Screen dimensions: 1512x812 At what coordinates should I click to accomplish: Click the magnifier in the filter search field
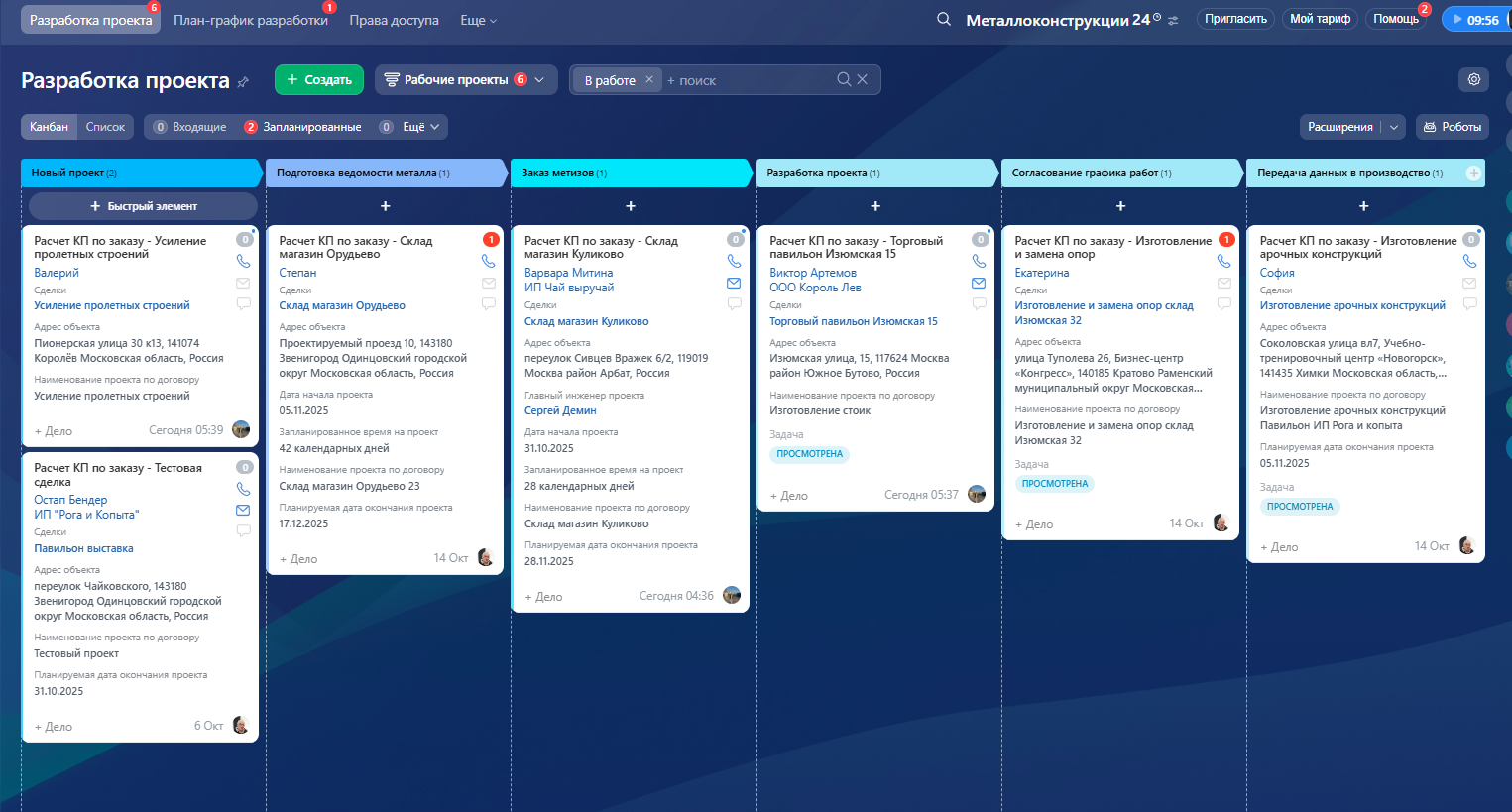pyautogui.click(x=844, y=79)
